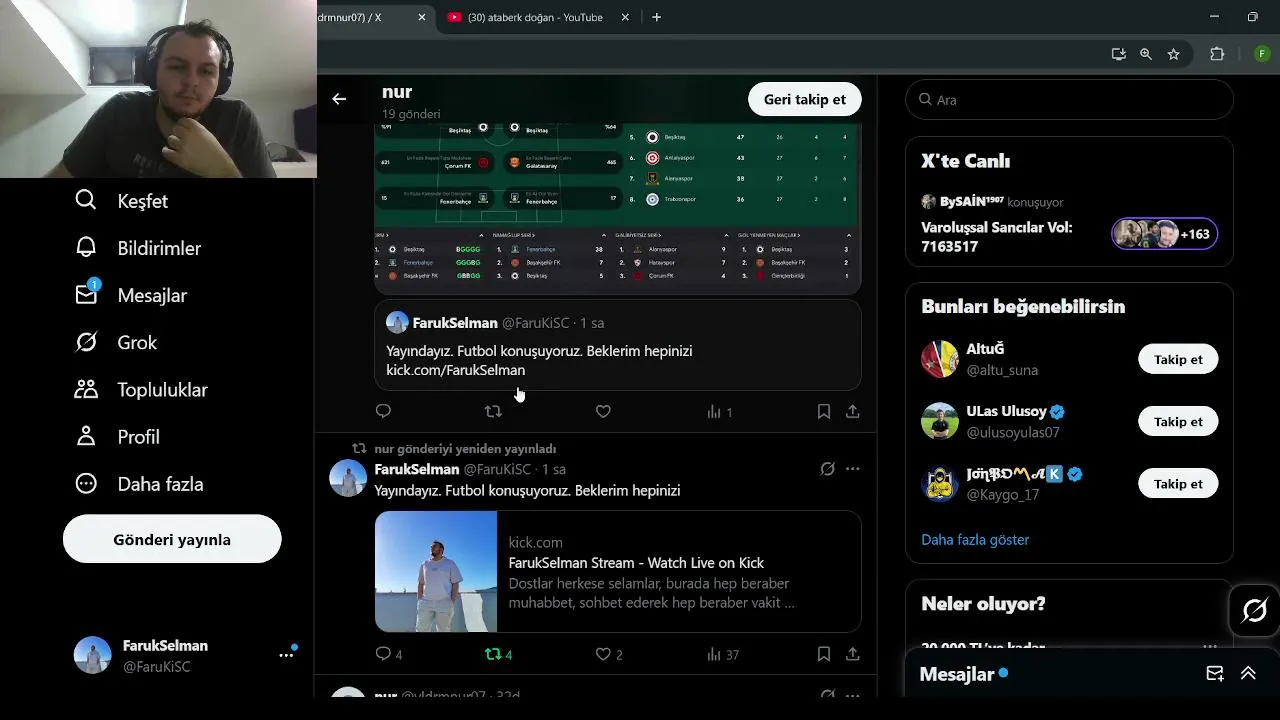The width and height of the screenshot is (1280, 720).
Task: Share the FarukSelman kick.com post
Action: click(x=852, y=654)
